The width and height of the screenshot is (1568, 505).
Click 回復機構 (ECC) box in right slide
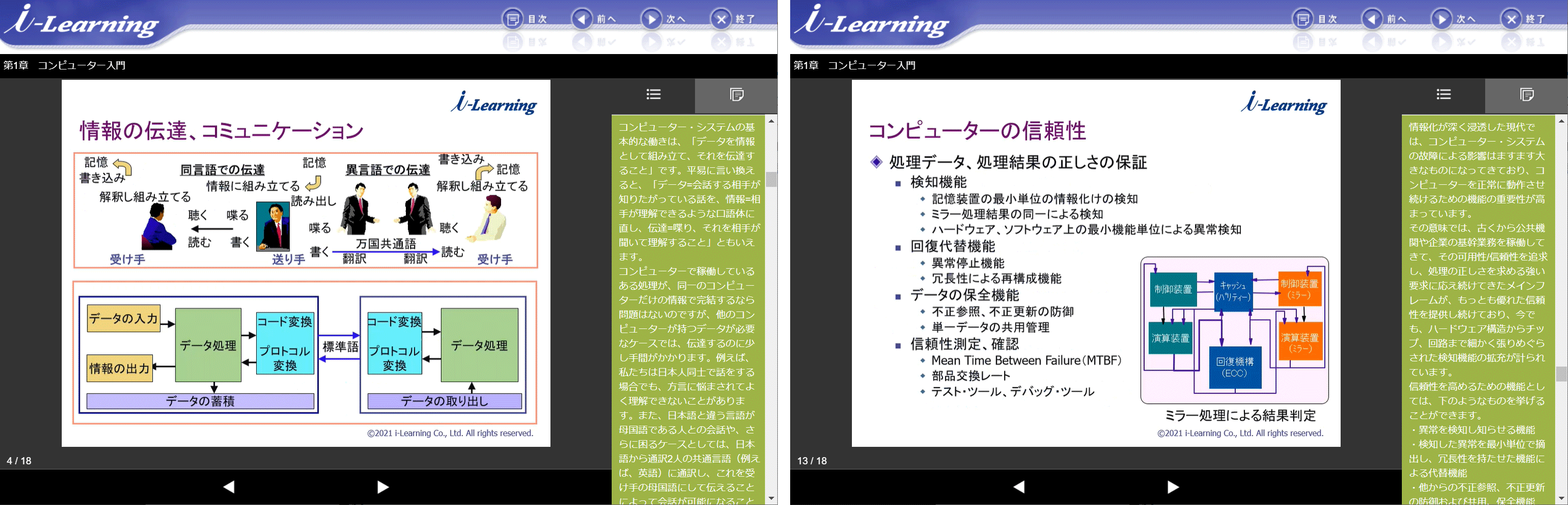click(1235, 368)
